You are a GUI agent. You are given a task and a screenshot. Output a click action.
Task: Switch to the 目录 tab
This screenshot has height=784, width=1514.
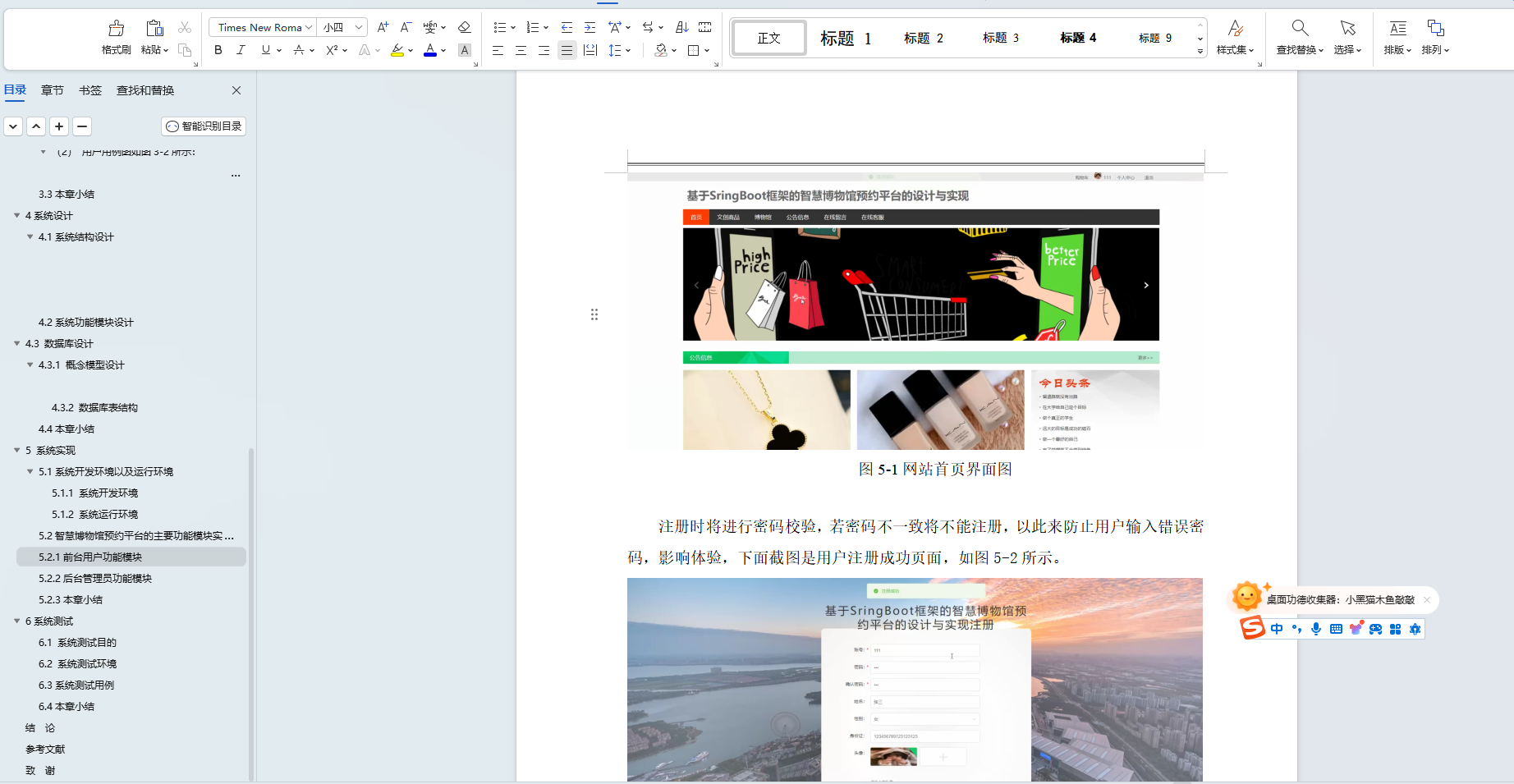pos(16,90)
